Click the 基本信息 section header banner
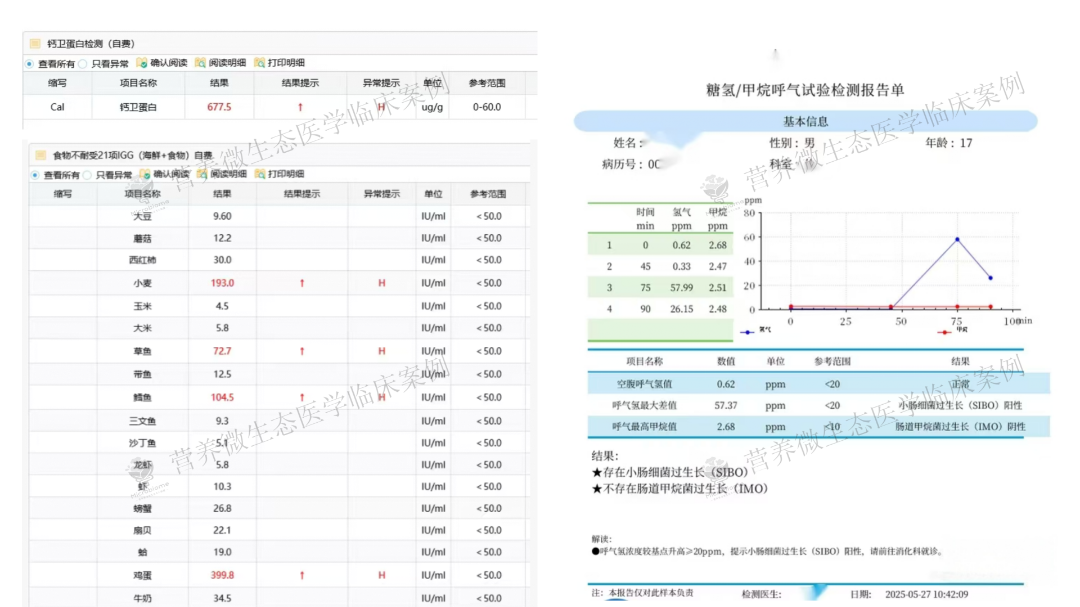The height and width of the screenshot is (607, 1080). pyautogui.click(x=803, y=121)
